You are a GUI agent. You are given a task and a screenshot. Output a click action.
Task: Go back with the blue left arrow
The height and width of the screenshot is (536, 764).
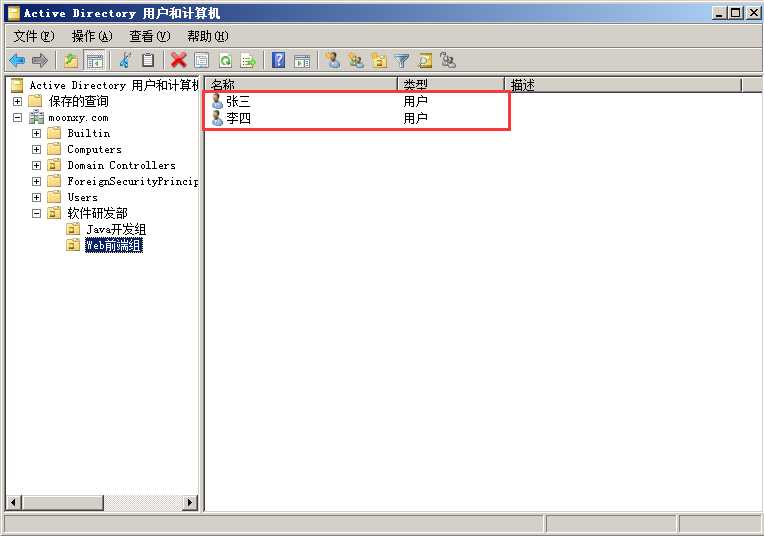pyautogui.click(x=18, y=60)
